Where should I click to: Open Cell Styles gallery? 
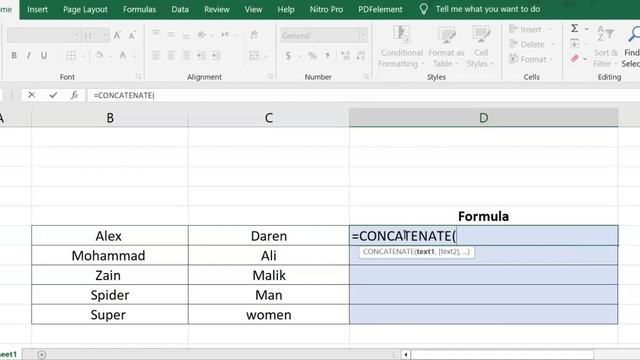(x=481, y=47)
